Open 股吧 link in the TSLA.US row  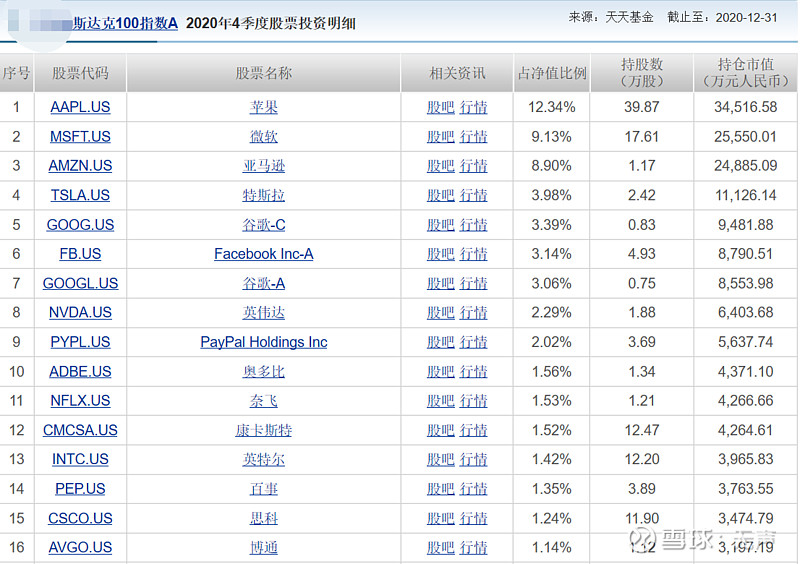pyautogui.click(x=441, y=195)
